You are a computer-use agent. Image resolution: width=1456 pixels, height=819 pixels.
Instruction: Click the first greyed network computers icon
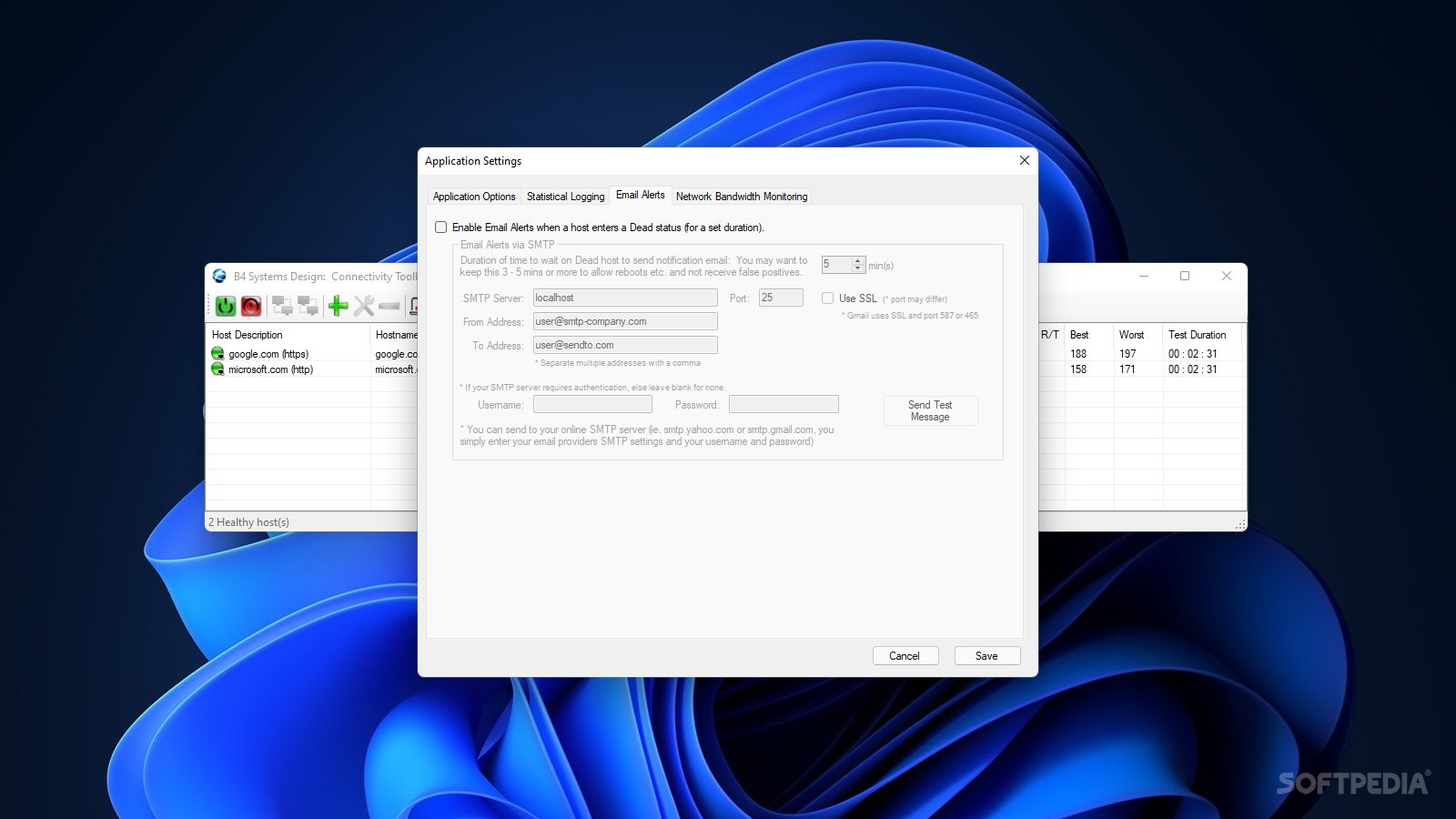(x=282, y=306)
